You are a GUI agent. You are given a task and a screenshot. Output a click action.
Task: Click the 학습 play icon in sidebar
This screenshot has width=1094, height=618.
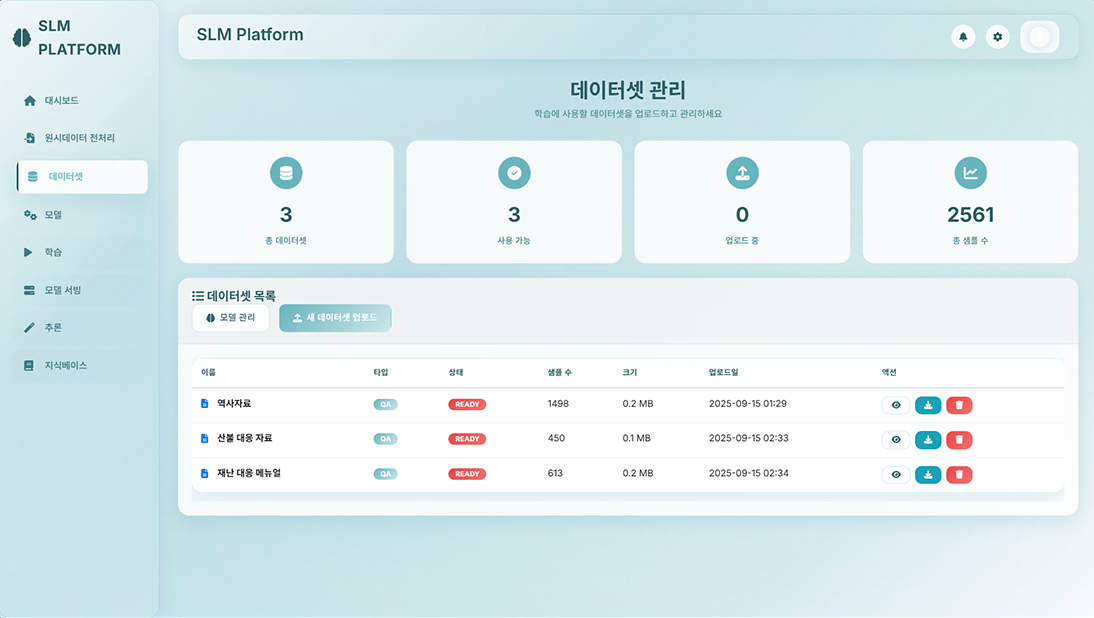tap(30, 252)
